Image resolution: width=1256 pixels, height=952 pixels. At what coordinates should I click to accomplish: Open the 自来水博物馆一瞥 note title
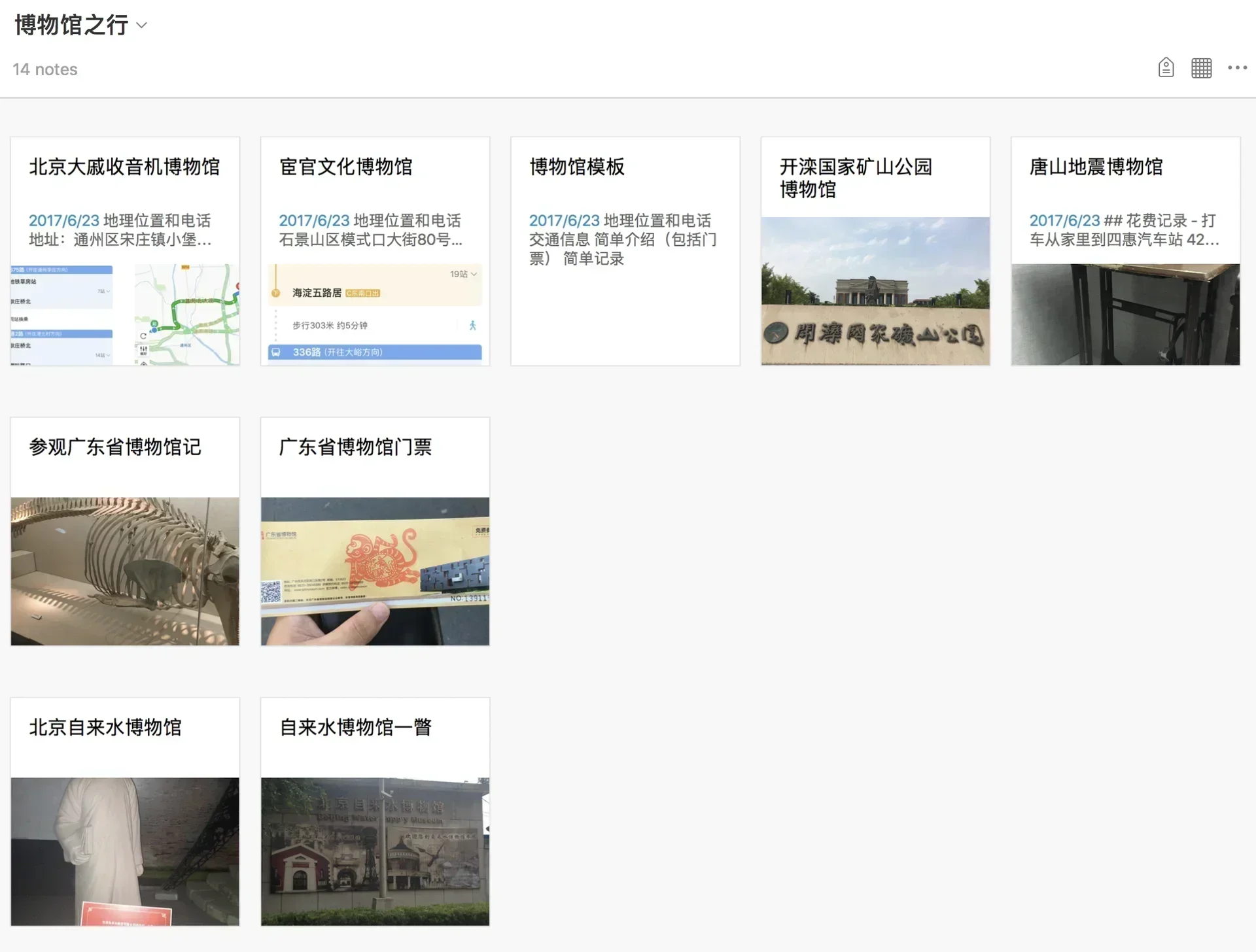click(x=355, y=727)
